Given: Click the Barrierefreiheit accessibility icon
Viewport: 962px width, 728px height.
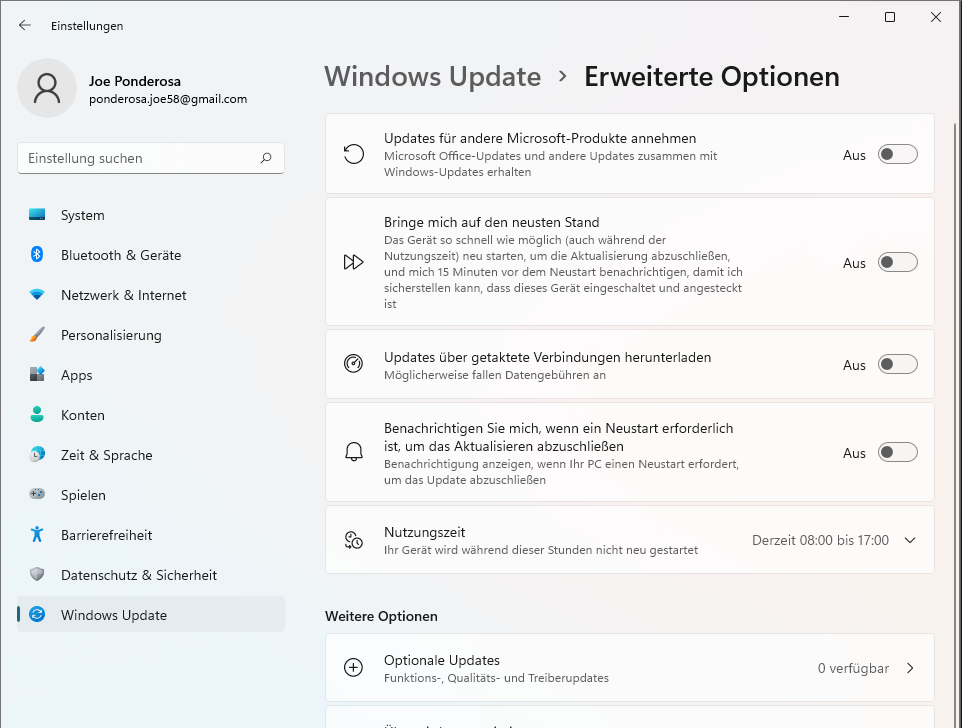Looking at the screenshot, I should (x=37, y=535).
